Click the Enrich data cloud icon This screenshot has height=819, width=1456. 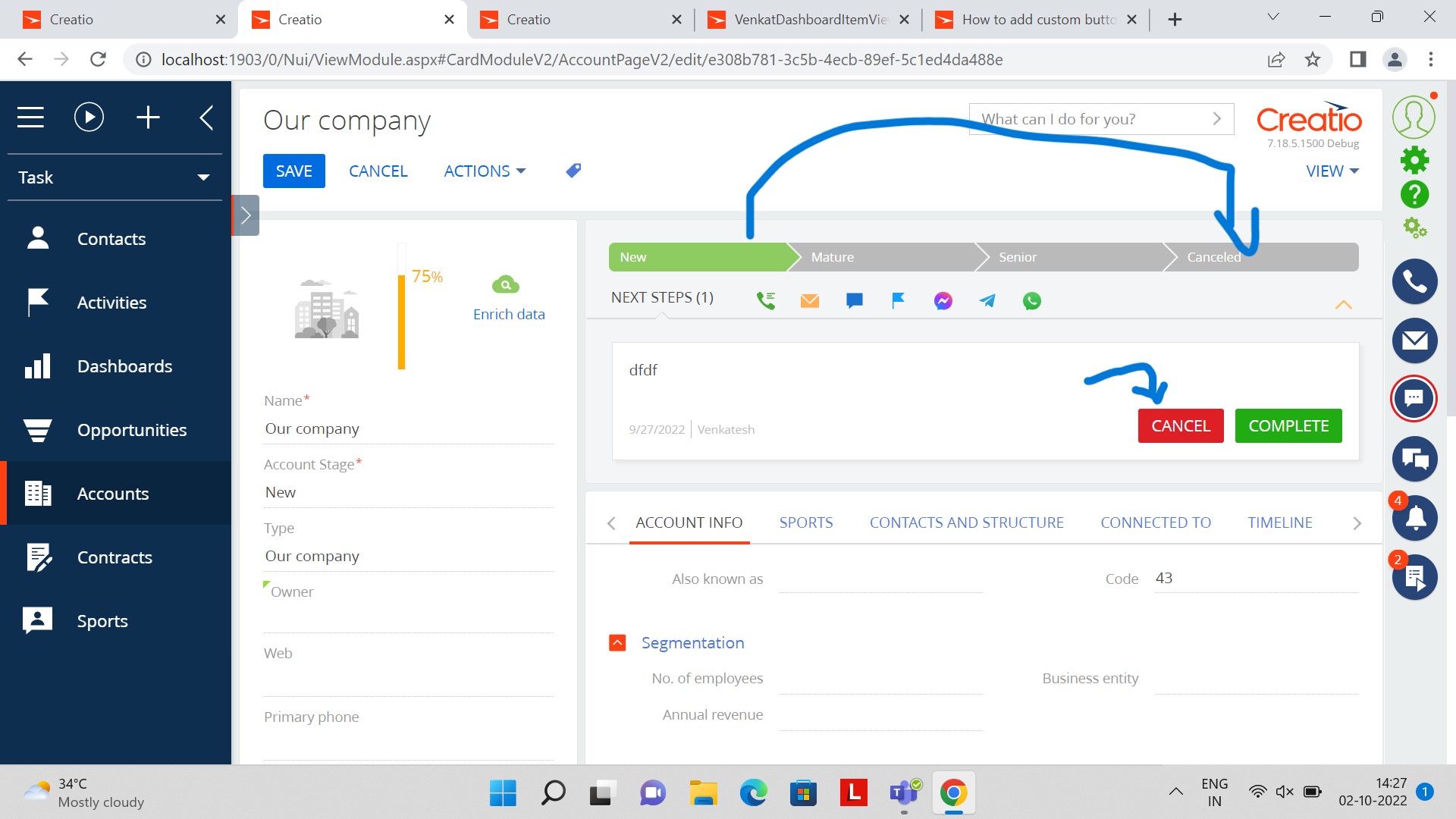506,284
